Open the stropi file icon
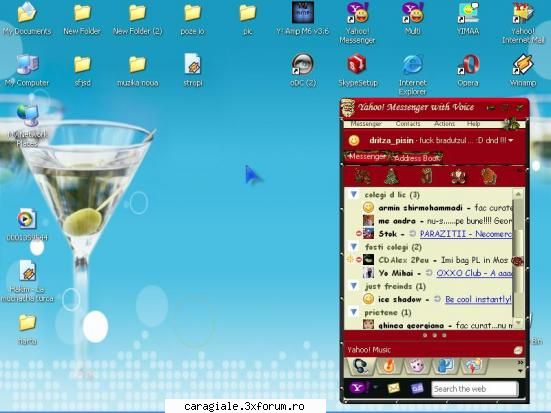551x413 pixels. [x=193, y=70]
